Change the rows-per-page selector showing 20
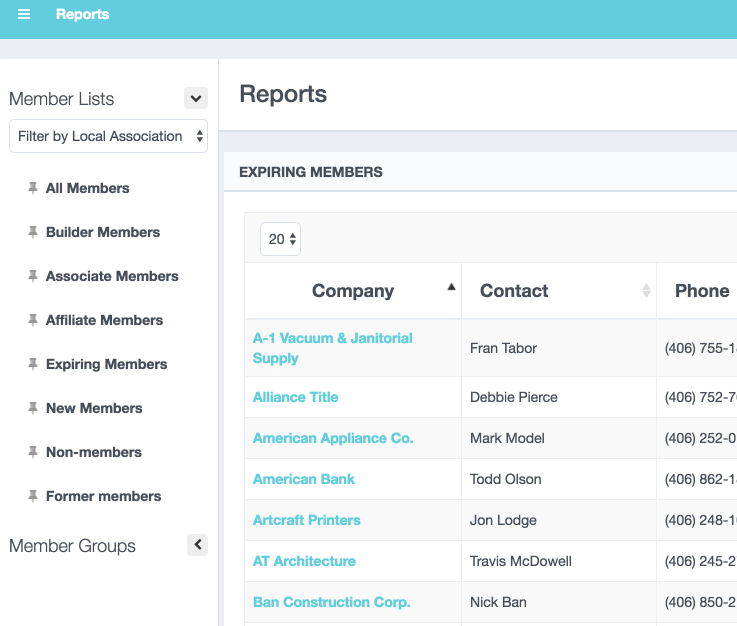737x626 pixels. [x=281, y=239]
